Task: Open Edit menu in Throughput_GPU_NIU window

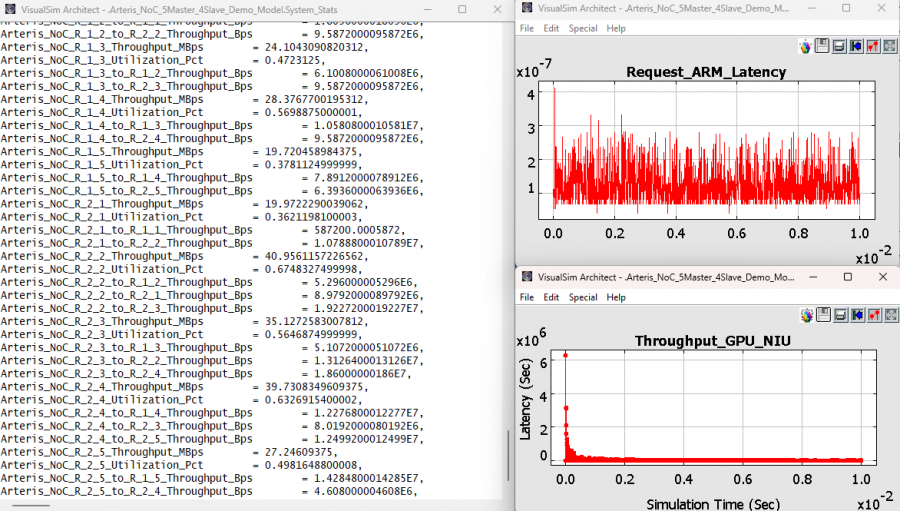Action: (x=551, y=297)
